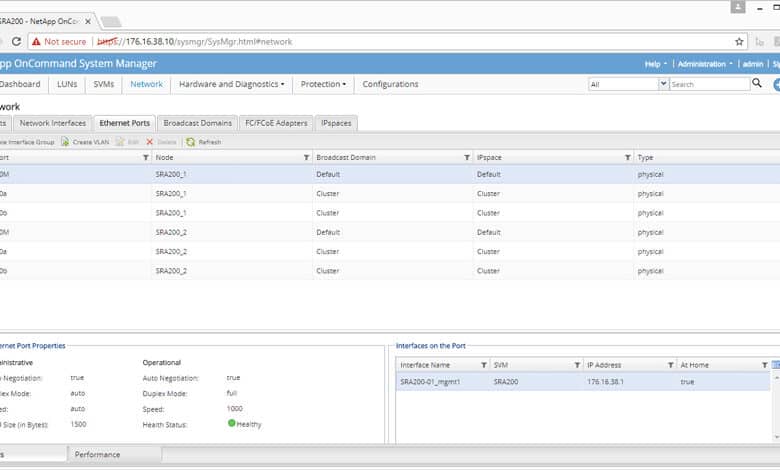
Task: Click the browser profile icon
Action: pos(738,7)
